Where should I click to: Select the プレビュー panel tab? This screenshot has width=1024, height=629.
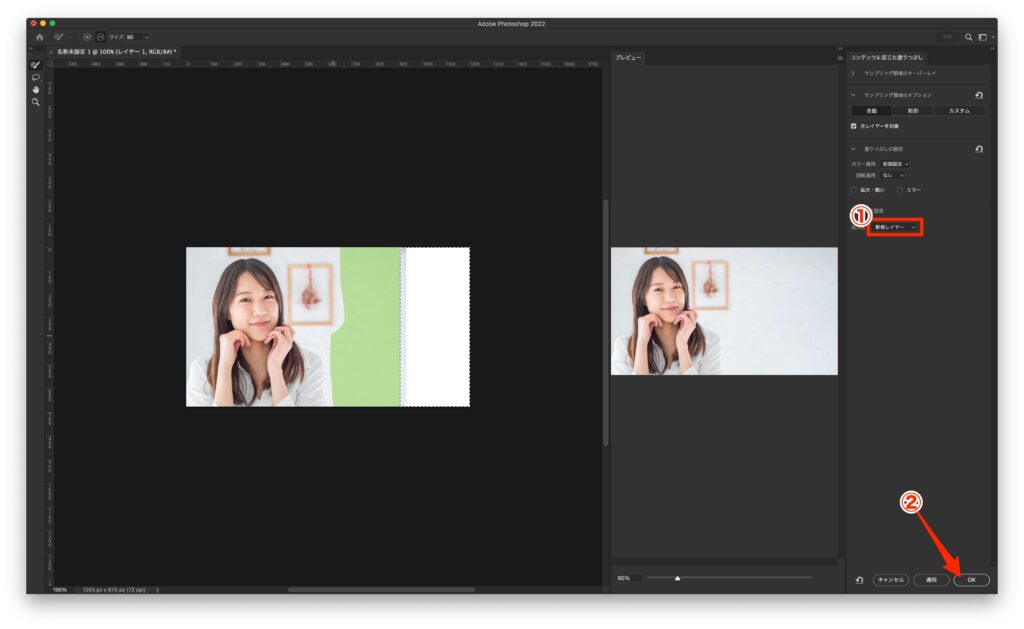(628, 57)
